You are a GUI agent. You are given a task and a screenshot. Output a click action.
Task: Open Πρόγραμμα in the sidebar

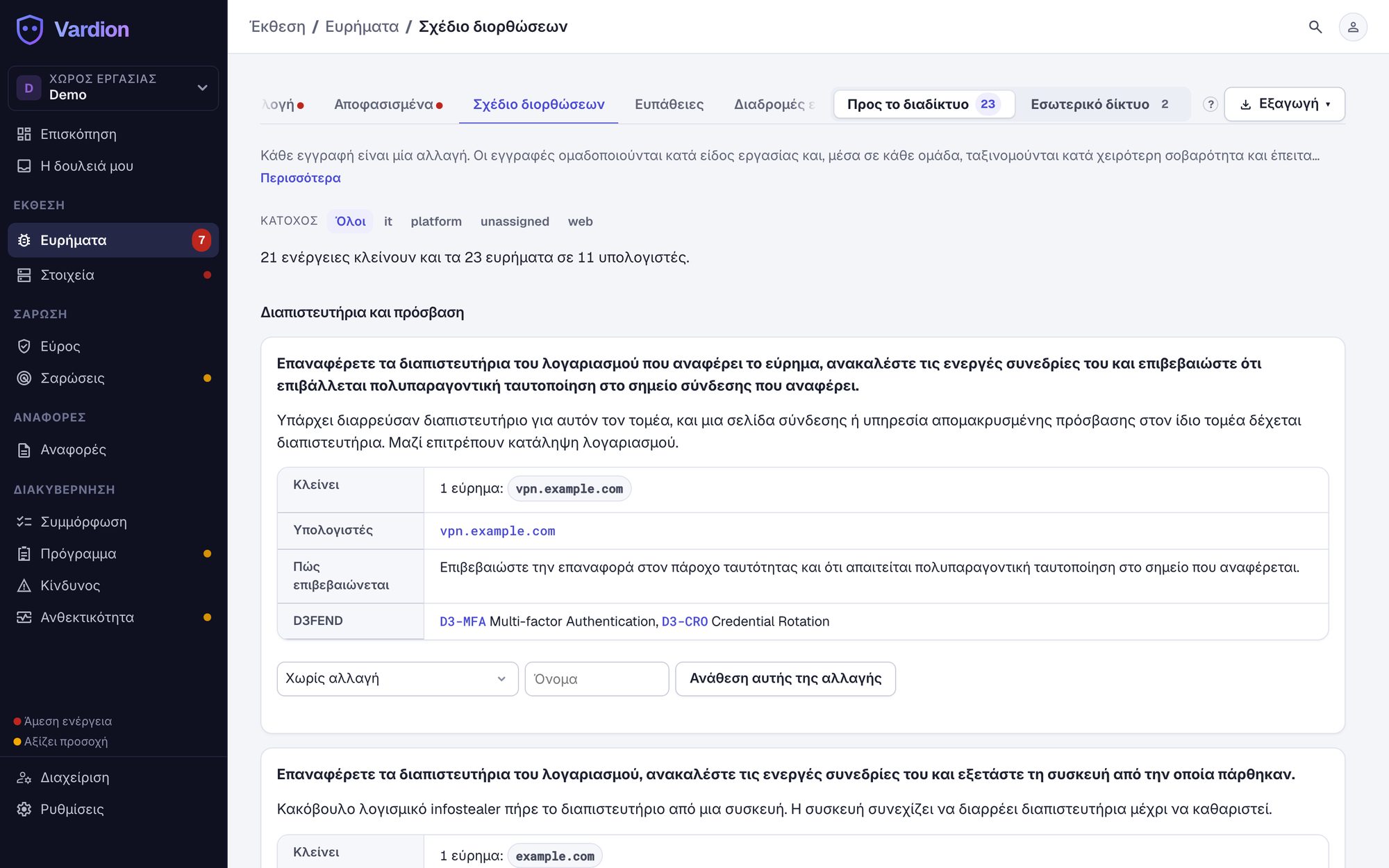click(113, 553)
